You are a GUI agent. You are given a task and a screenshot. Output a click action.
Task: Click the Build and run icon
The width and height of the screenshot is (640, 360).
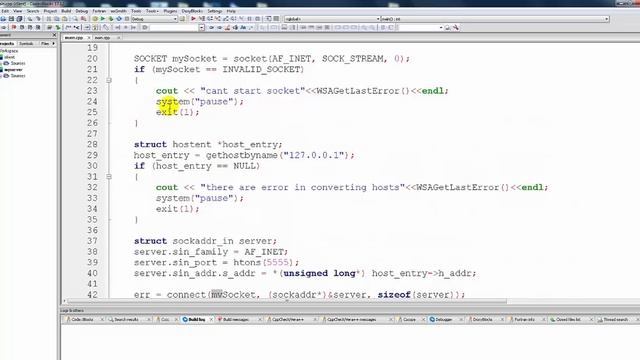(111, 19)
